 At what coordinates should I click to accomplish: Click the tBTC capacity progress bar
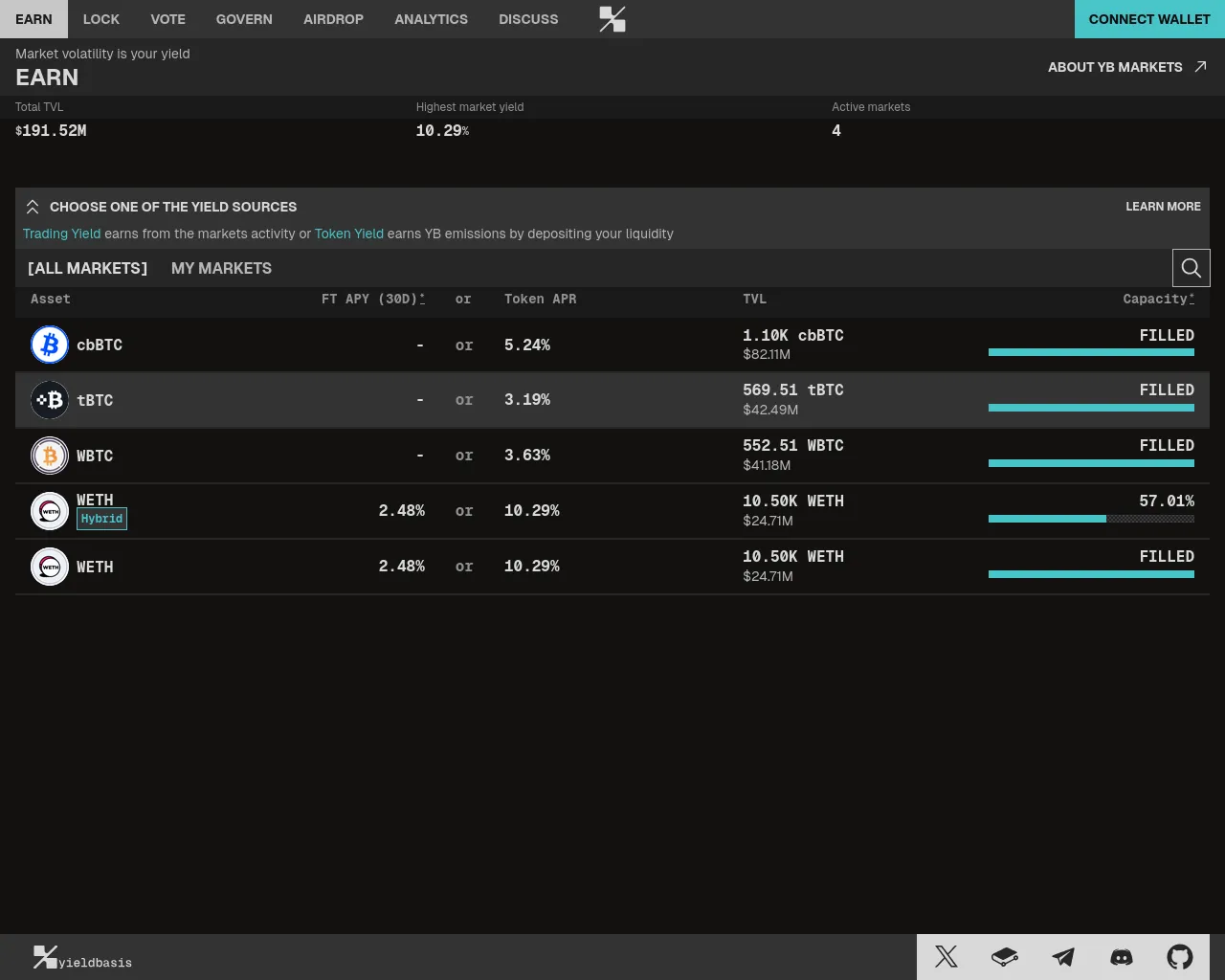(x=1091, y=408)
